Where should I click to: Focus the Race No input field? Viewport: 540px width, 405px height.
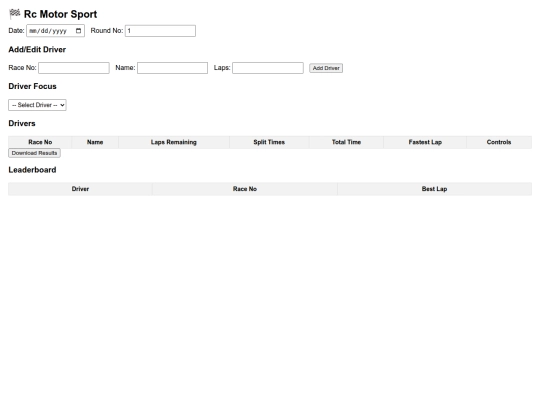[74, 68]
